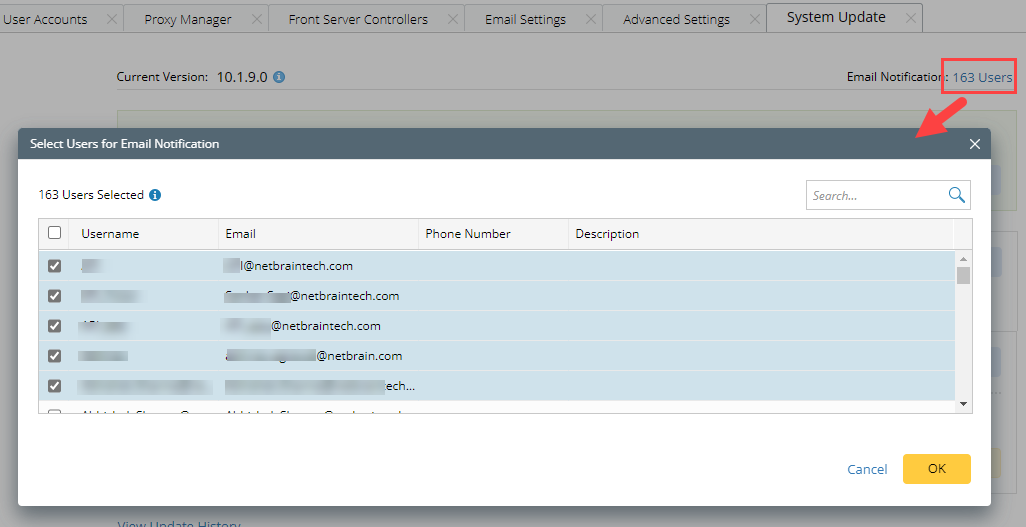Switch to Front Server Controllers tab
This screenshot has height=527, width=1026.
click(358, 19)
